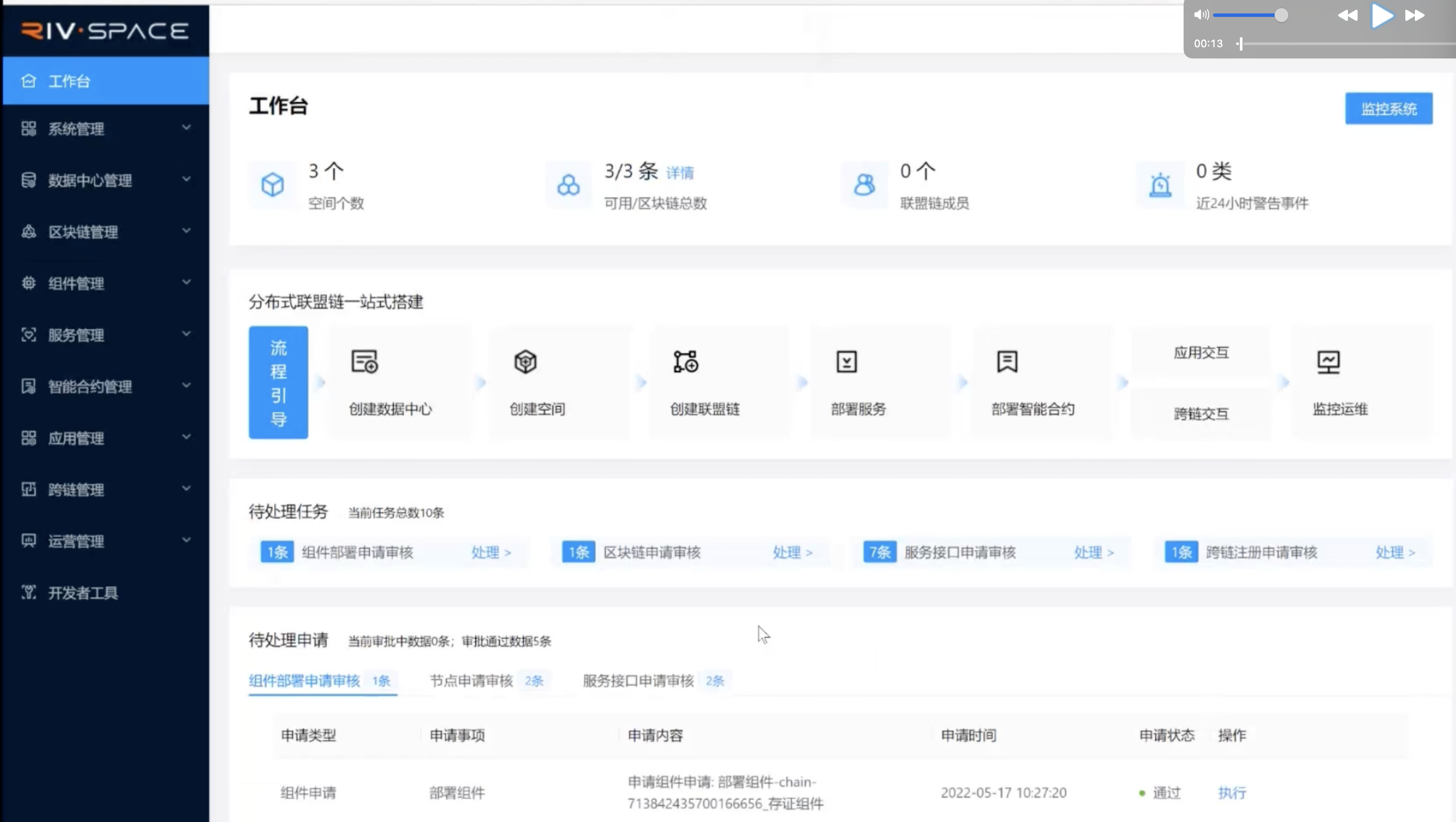1456x822 pixels.
Task: Click 处理 for 跨链注册申请审核 task
Action: tap(1395, 552)
